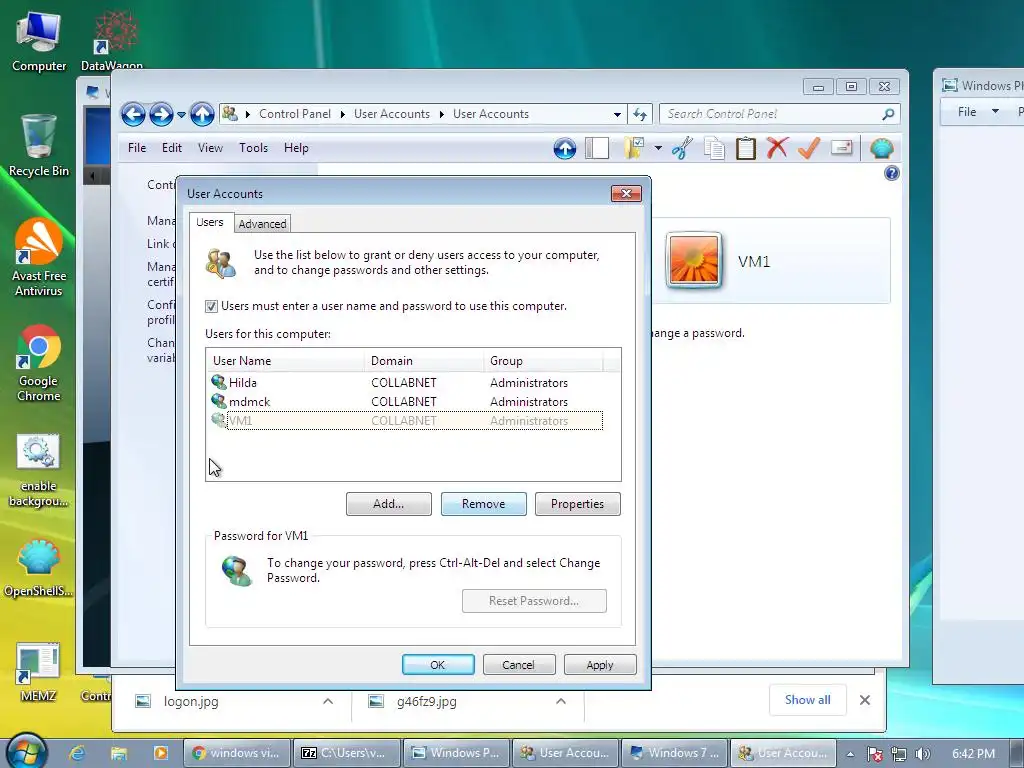The image size is (1024, 768).
Task: Toggle the navigation pane toolbar icon
Action: click(597, 148)
